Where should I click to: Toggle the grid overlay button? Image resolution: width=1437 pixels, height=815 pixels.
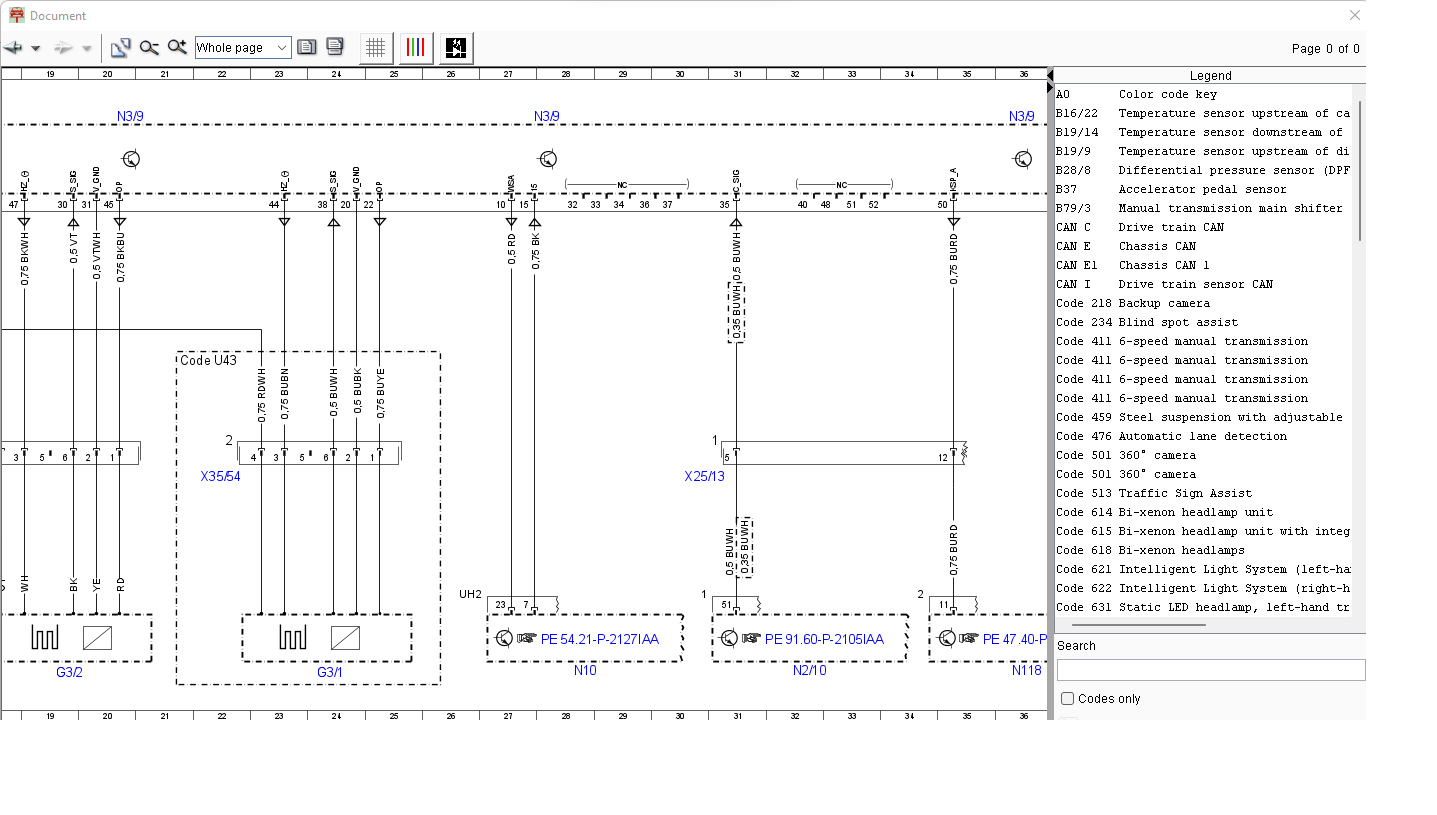376,48
